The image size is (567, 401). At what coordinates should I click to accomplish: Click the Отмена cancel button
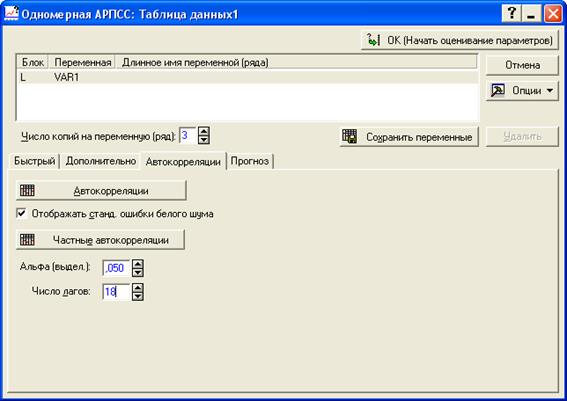tap(522, 65)
